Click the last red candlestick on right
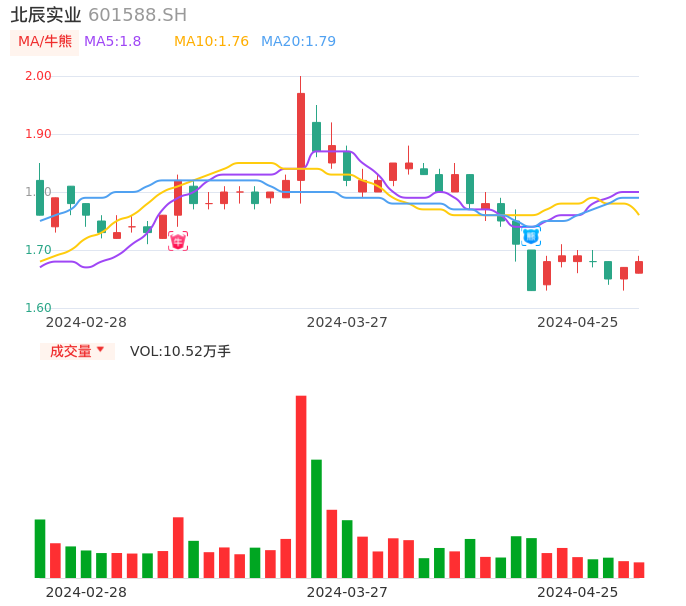 tap(639, 267)
